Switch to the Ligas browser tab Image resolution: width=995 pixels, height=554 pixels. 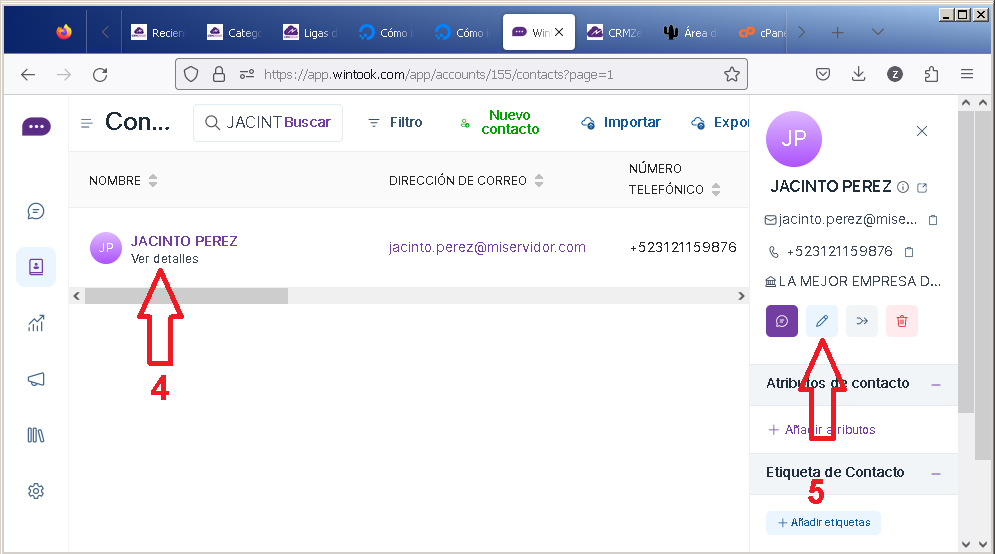coord(310,32)
